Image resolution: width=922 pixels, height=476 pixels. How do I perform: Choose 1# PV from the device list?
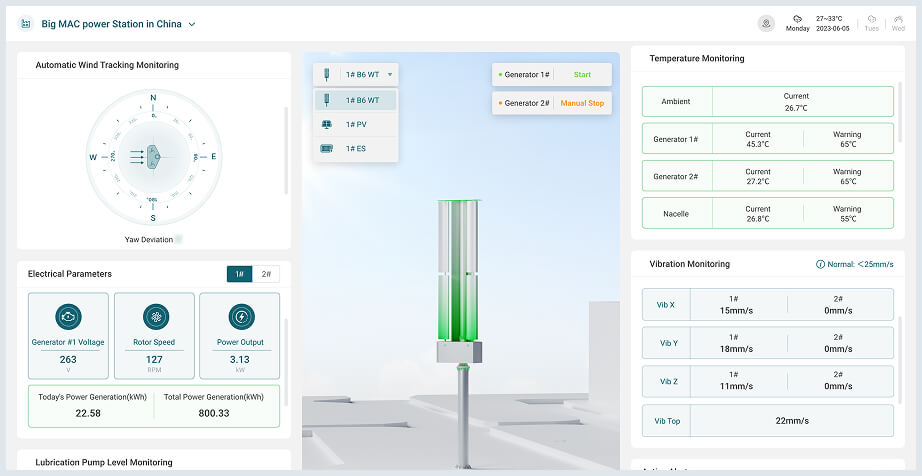pos(356,124)
